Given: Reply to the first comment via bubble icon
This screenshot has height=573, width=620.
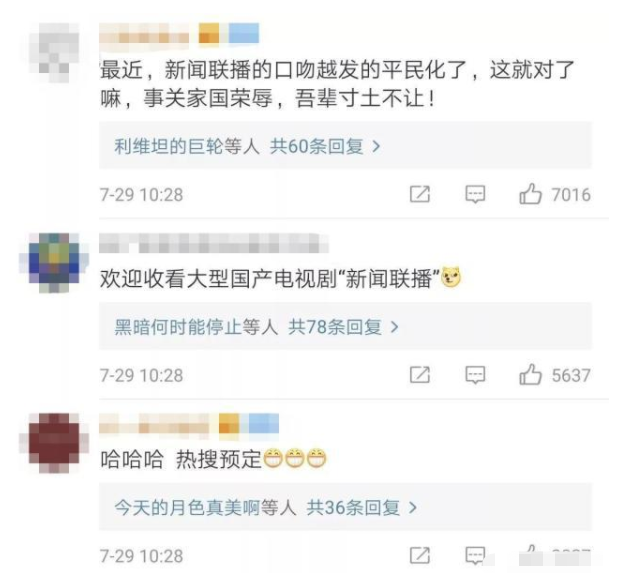Looking at the screenshot, I should [x=475, y=194].
